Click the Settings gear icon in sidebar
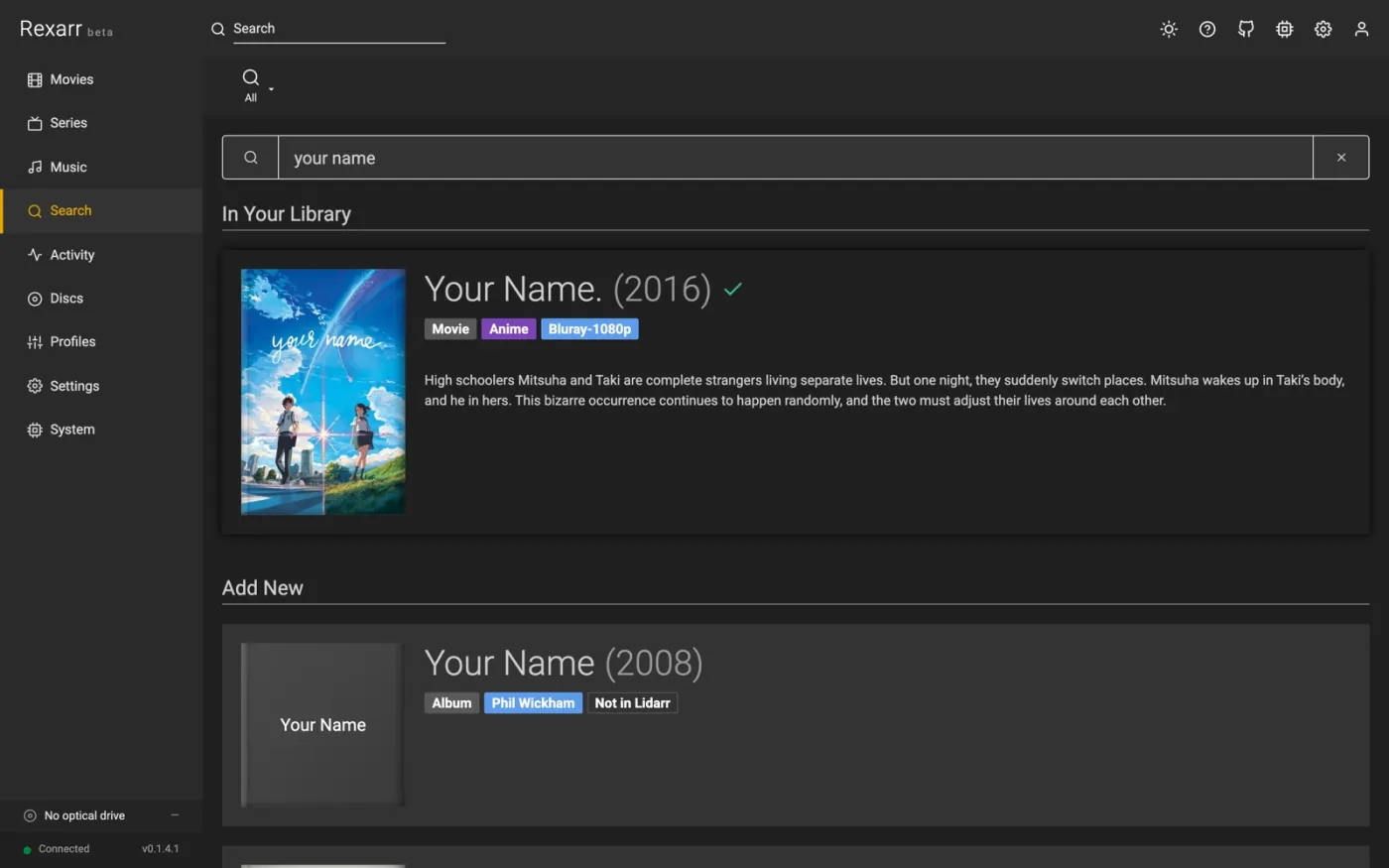This screenshot has width=1389, height=868. (35, 386)
